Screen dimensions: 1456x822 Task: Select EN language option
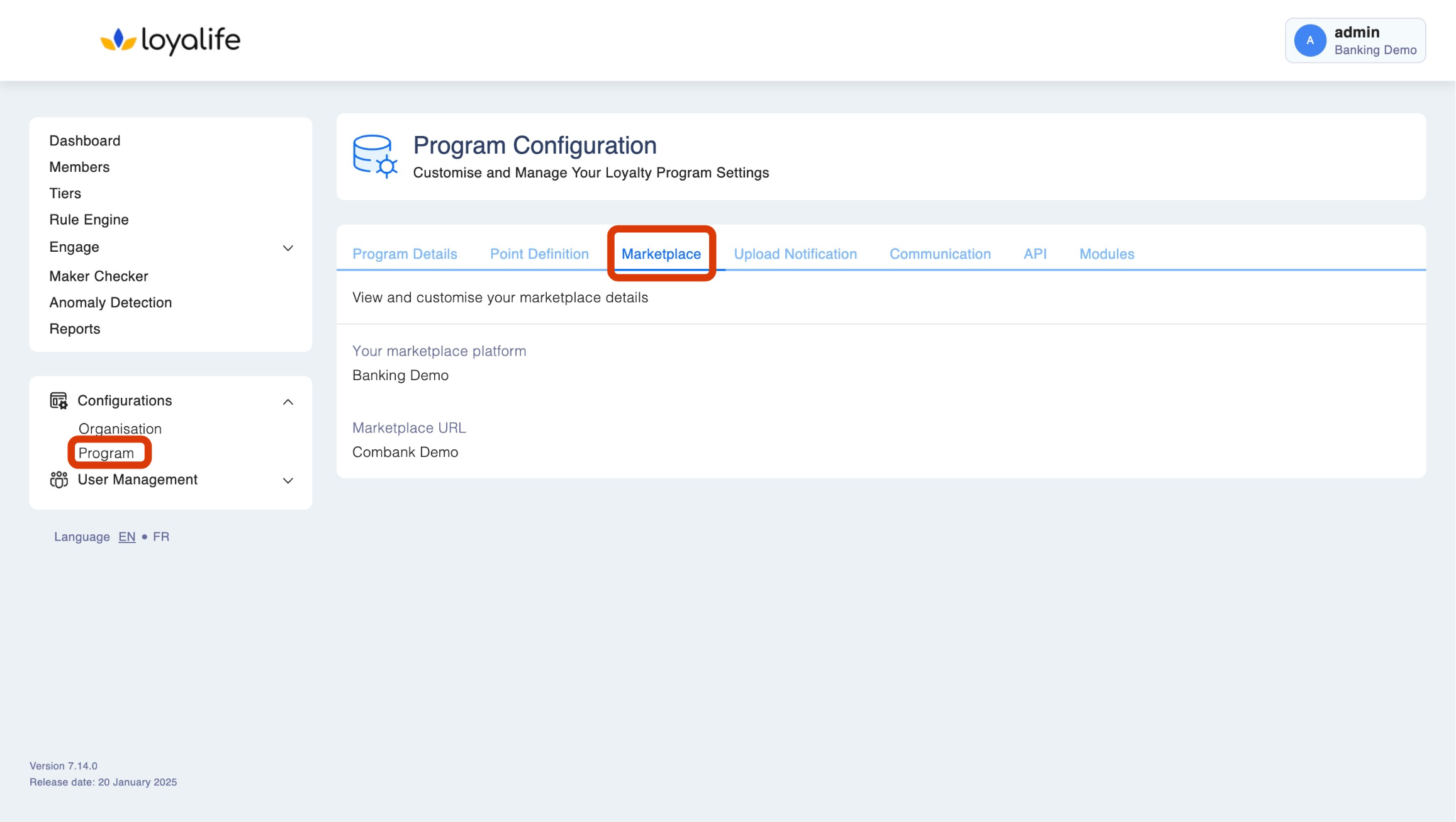click(x=126, y=537)
